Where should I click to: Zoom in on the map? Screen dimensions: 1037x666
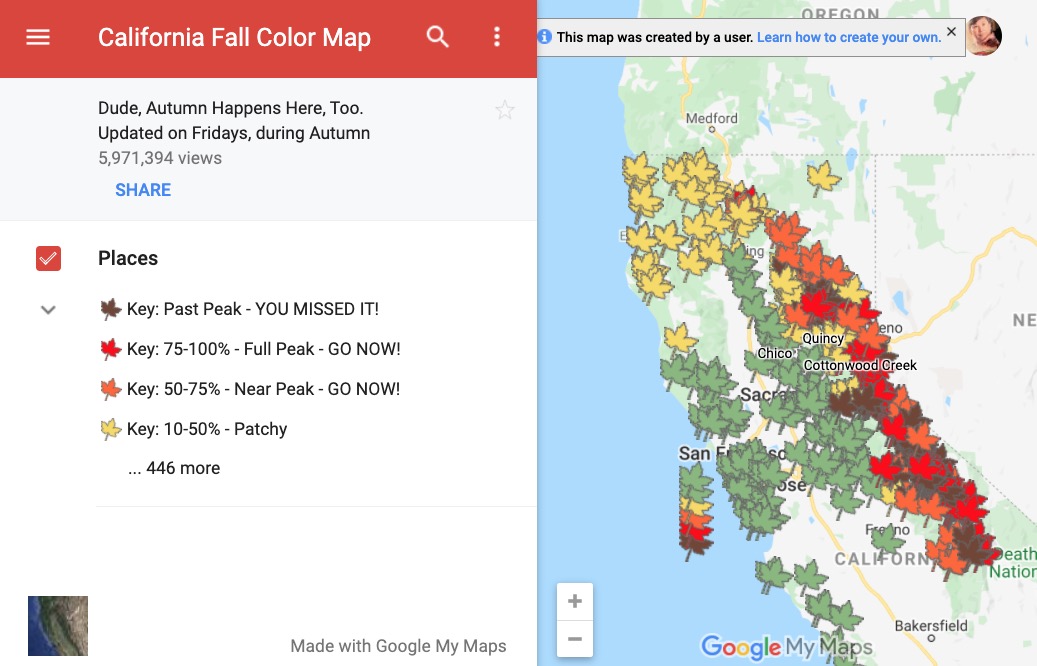[x=575, y=601]
